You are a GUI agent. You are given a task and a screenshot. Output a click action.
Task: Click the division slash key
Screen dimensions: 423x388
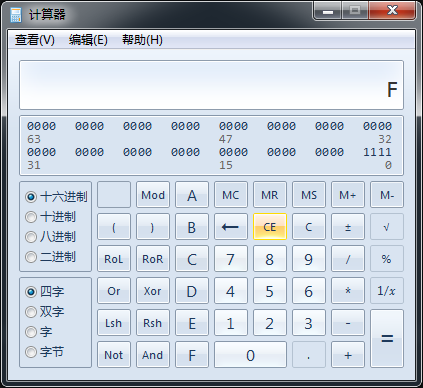coord(348,259)
